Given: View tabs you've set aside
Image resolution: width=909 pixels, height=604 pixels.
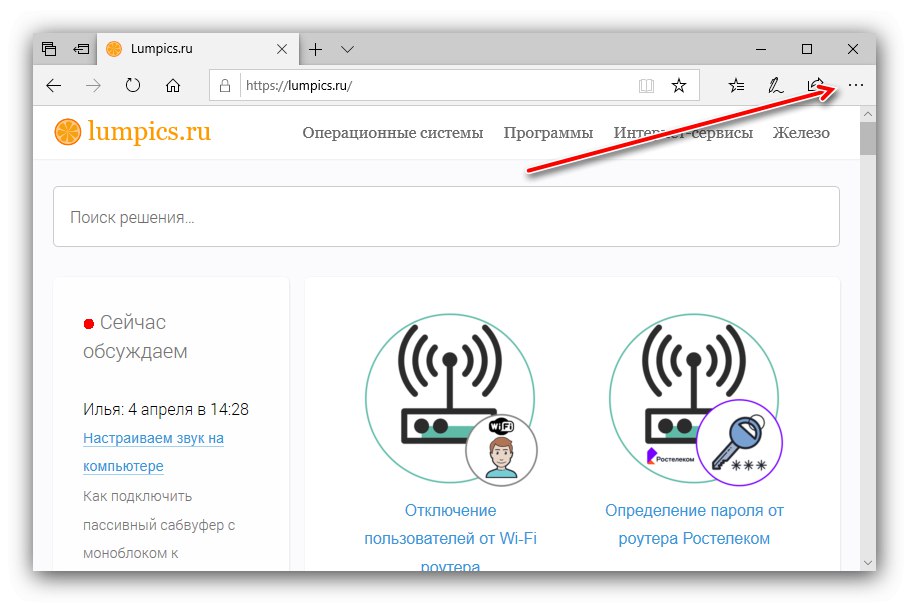Looking at the screenshot, I should (49, 48).
